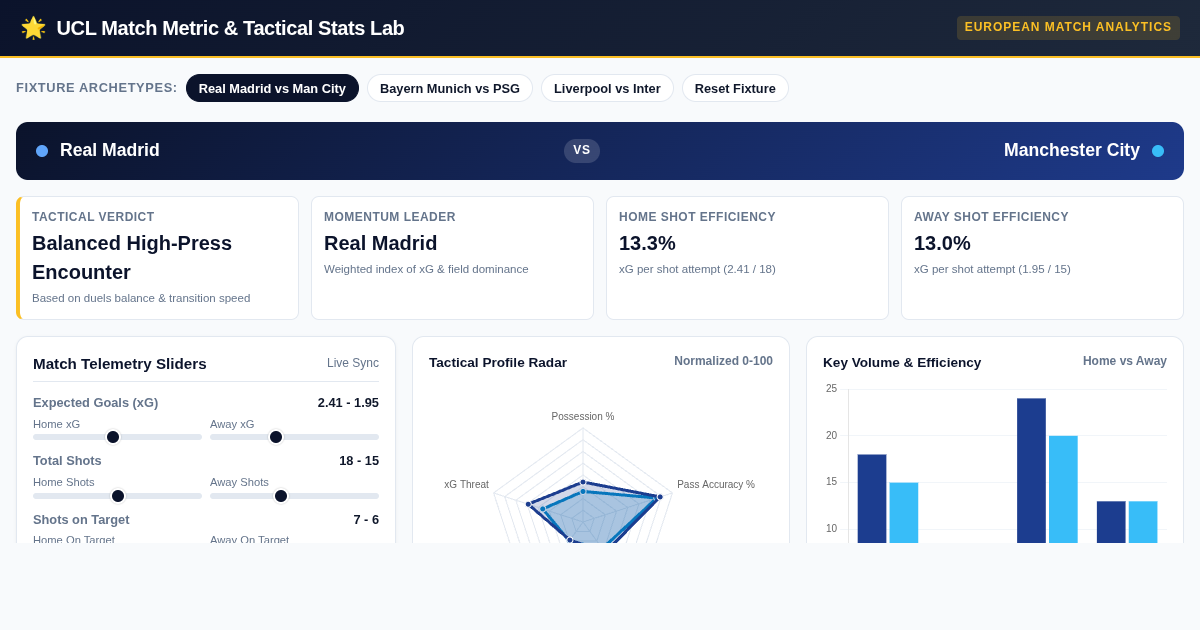Screen dimensions: 1200x630
Task: Click the Tactical Verdict card
Action: (157, 258)
